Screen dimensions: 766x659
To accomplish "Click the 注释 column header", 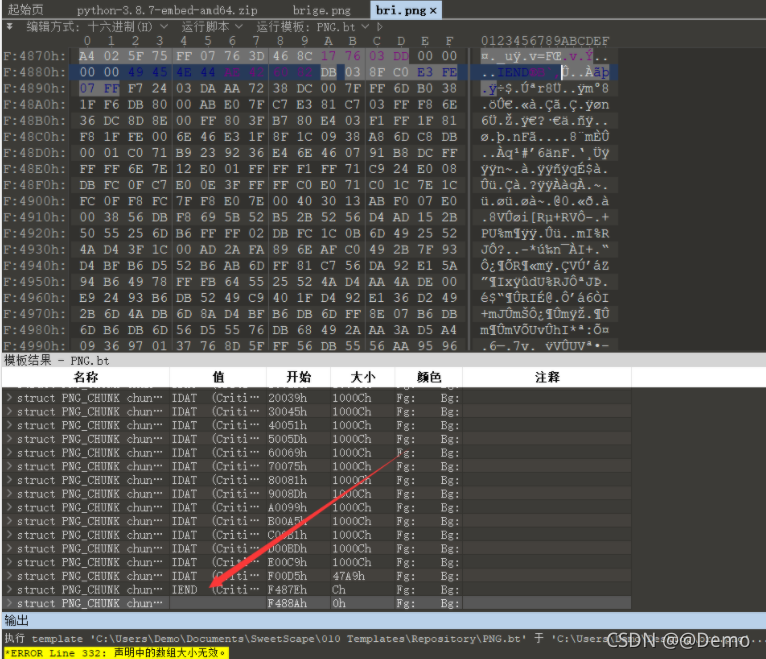I will pyautogui.click(x=547, y=377).
